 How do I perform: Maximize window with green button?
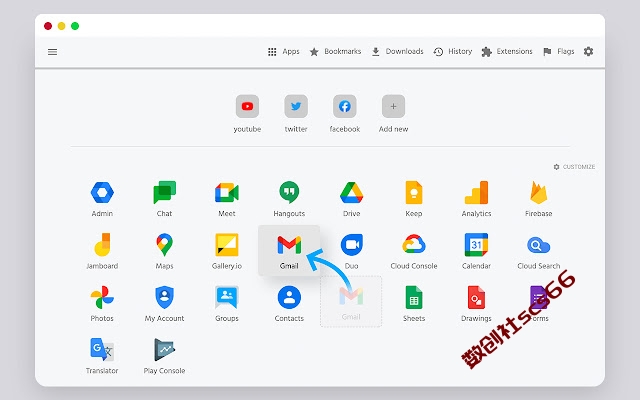coord(75,26)
